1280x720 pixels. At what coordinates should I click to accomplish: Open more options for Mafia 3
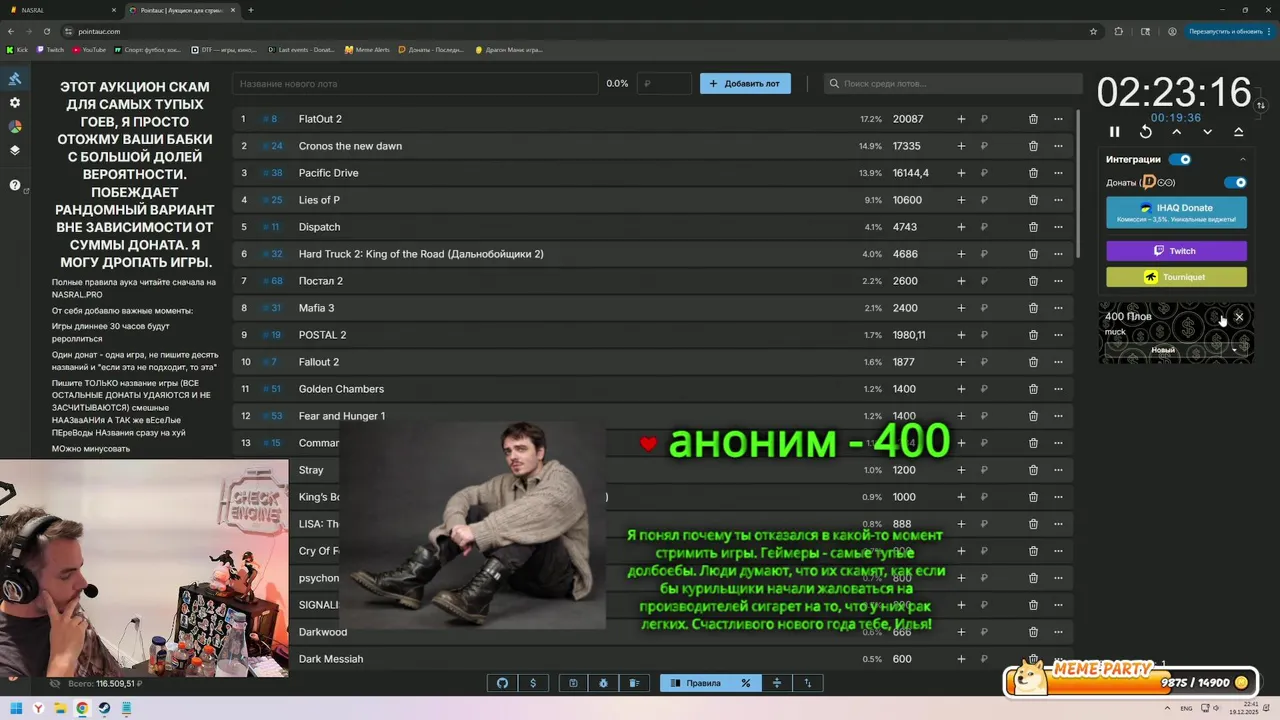coord(1058,308)
